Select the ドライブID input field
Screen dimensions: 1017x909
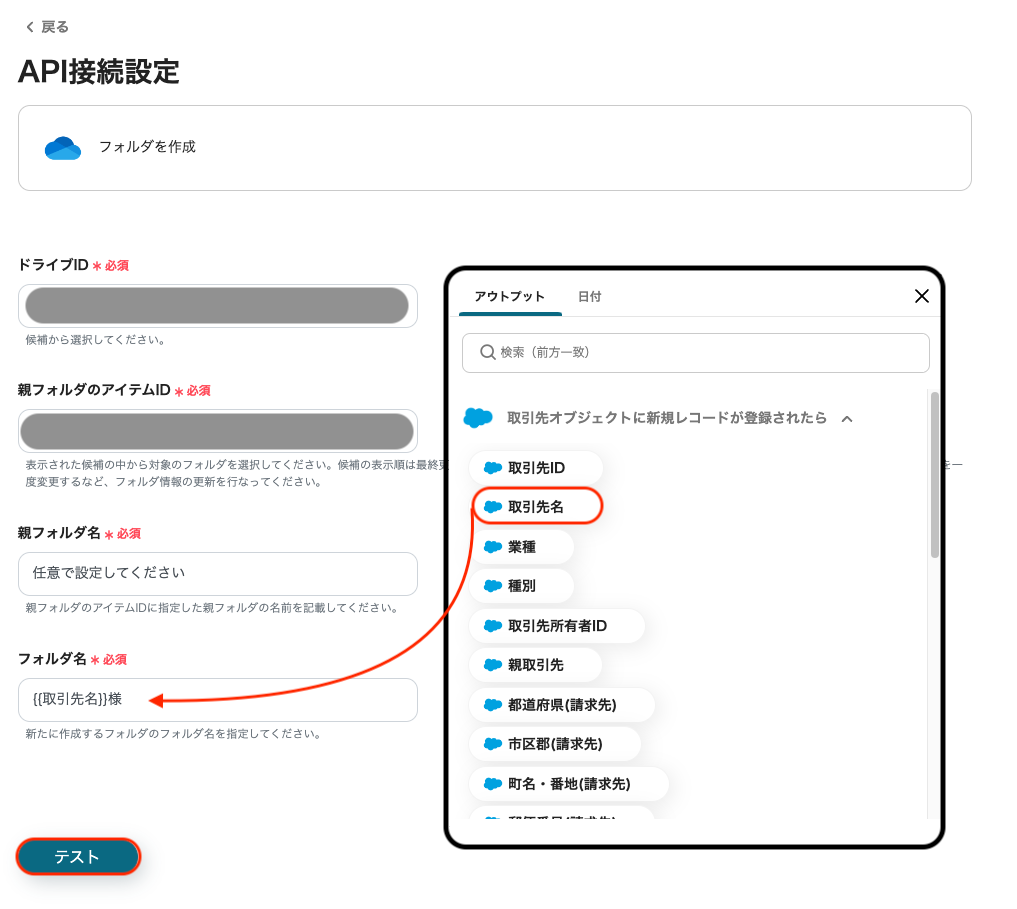click(x=217, y=306)
